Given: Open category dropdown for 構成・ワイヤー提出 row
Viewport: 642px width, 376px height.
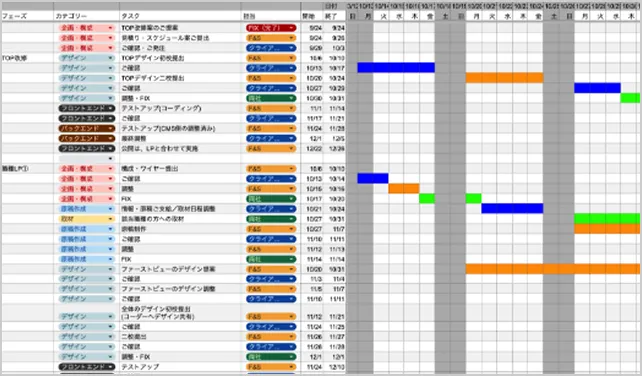Looking at the screenshot, I should 86,169.
